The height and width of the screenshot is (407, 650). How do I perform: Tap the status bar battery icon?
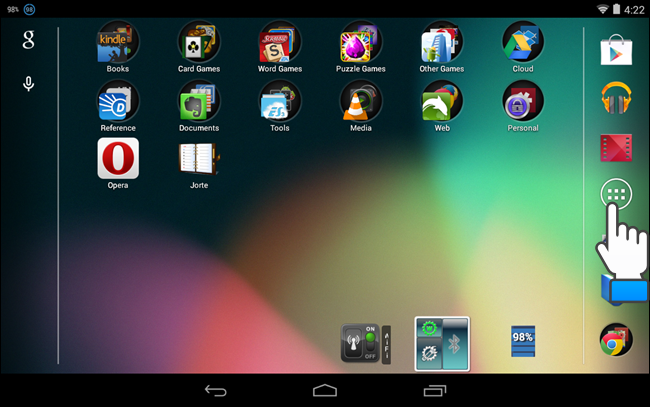(x=616, y=9)
